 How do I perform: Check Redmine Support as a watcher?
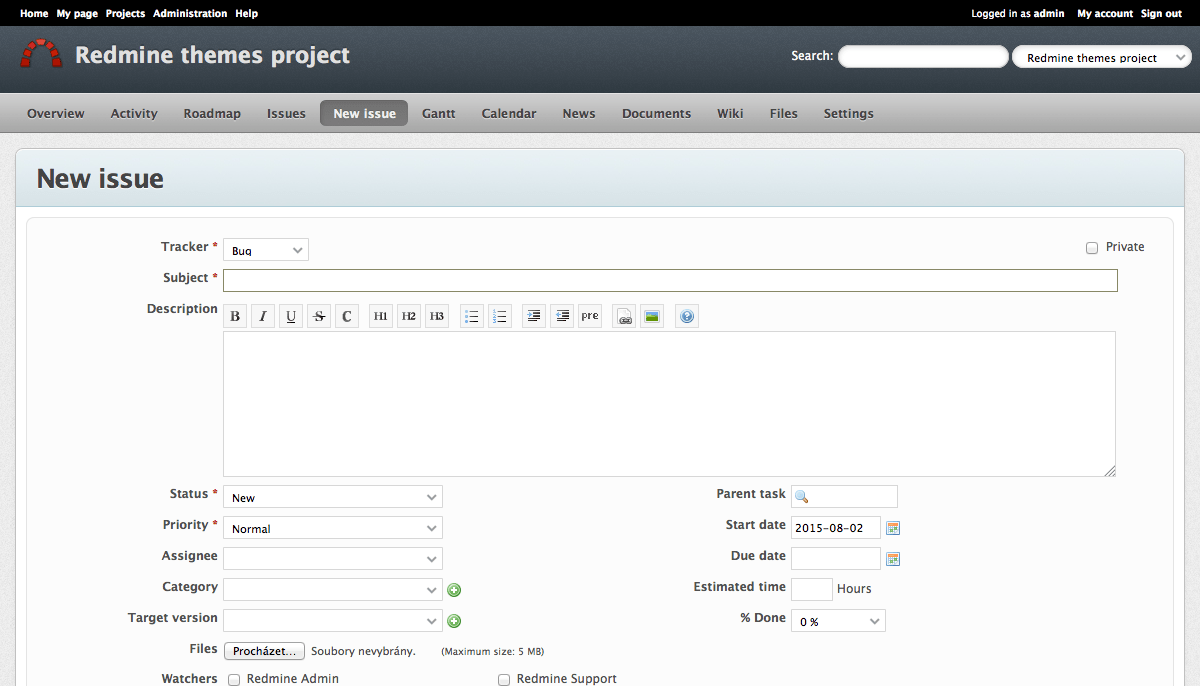click(504, 680)
